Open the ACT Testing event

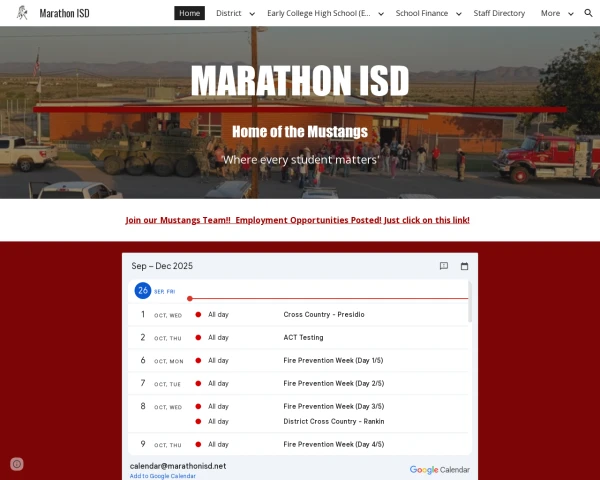tap(303, 338)
